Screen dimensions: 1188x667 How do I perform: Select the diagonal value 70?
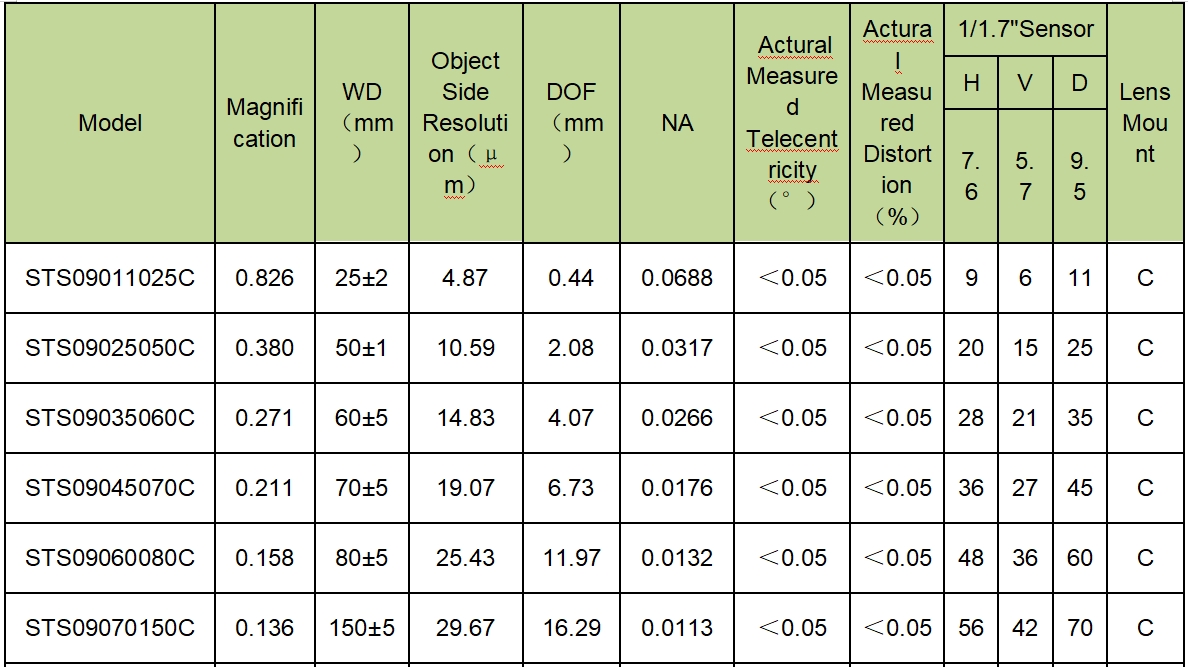(x=1080, y=628)
